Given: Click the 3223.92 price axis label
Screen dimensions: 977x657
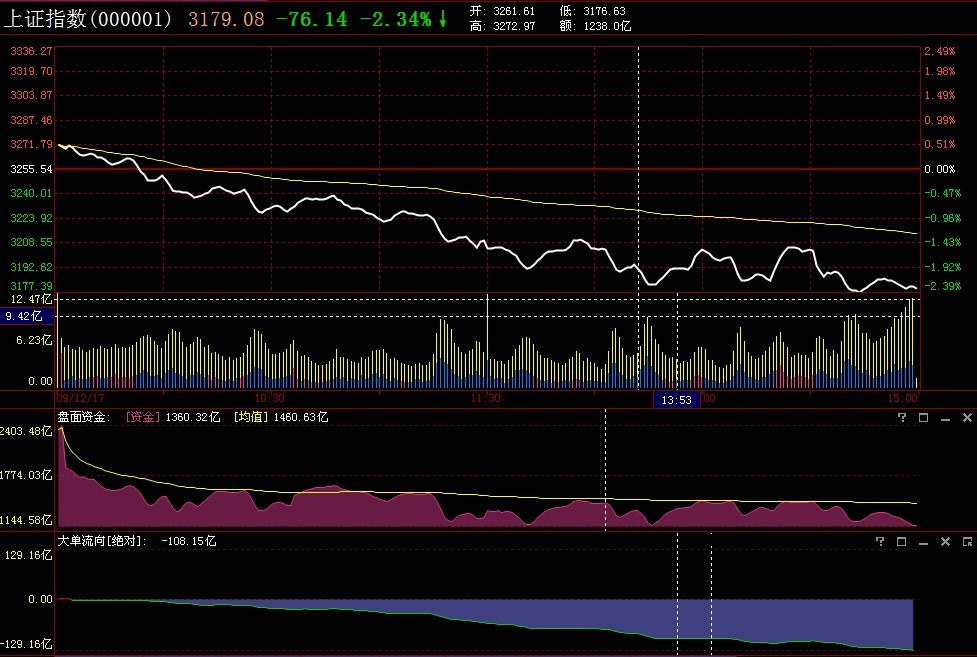Looking at the screenshot, I should [x=31, y=218].
